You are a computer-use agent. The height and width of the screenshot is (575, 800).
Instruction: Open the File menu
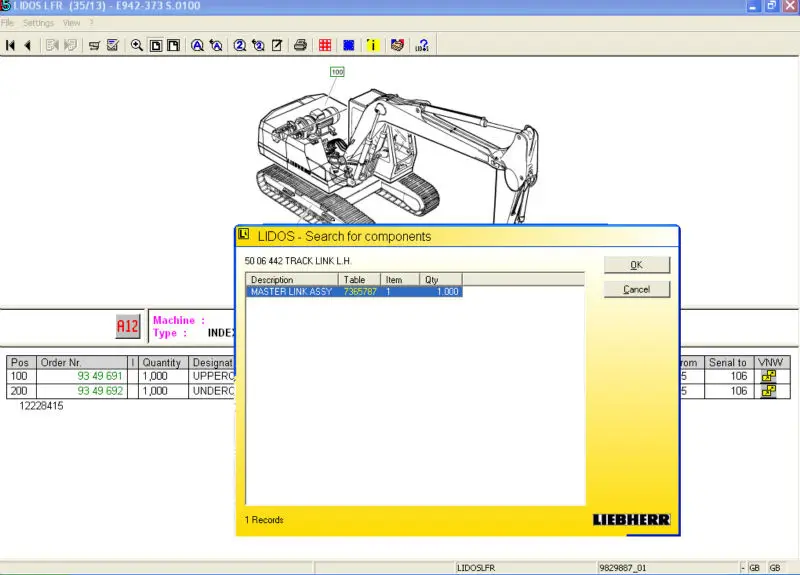coord(8,22)
